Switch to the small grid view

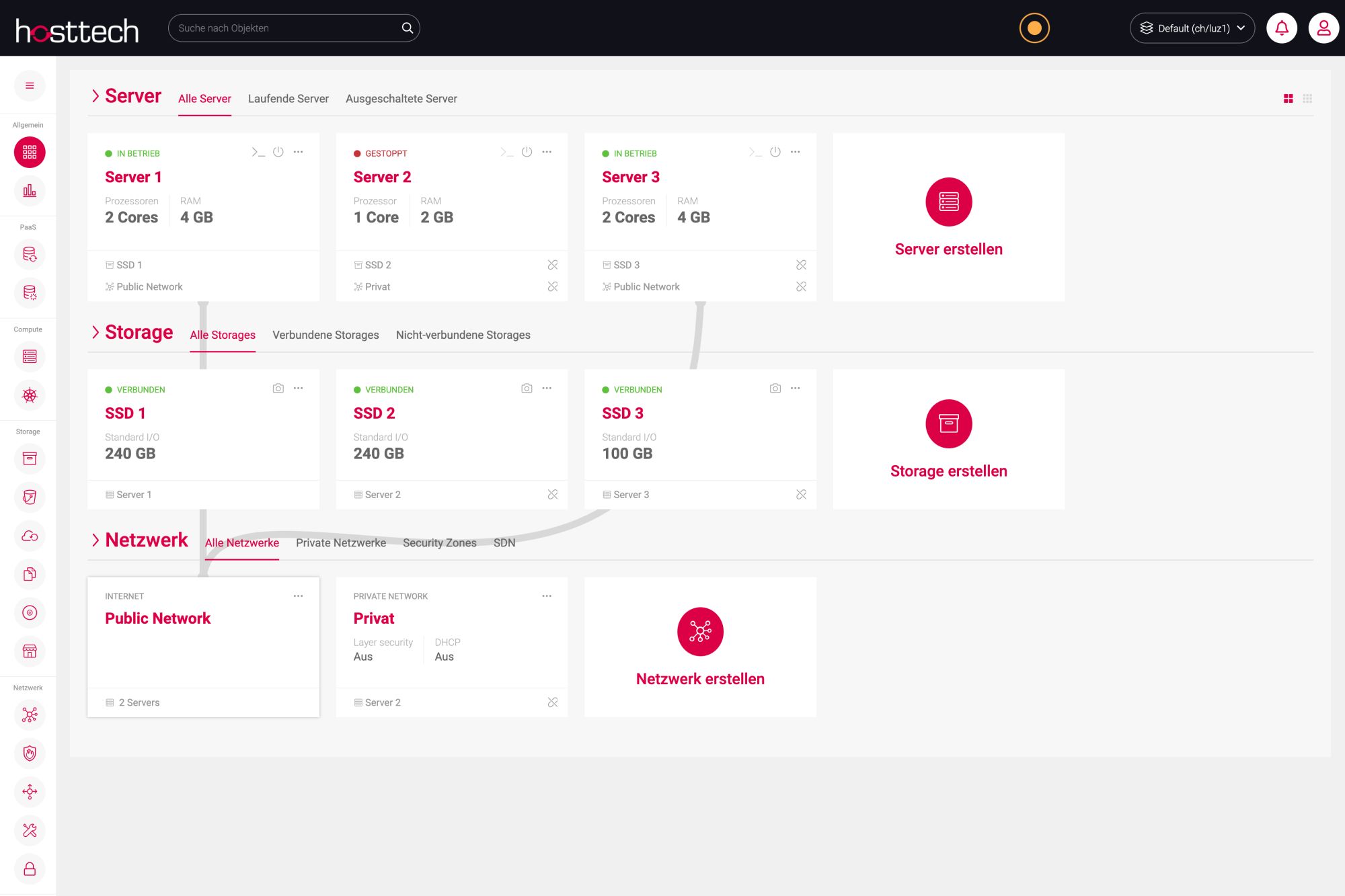coord(1307,99)
